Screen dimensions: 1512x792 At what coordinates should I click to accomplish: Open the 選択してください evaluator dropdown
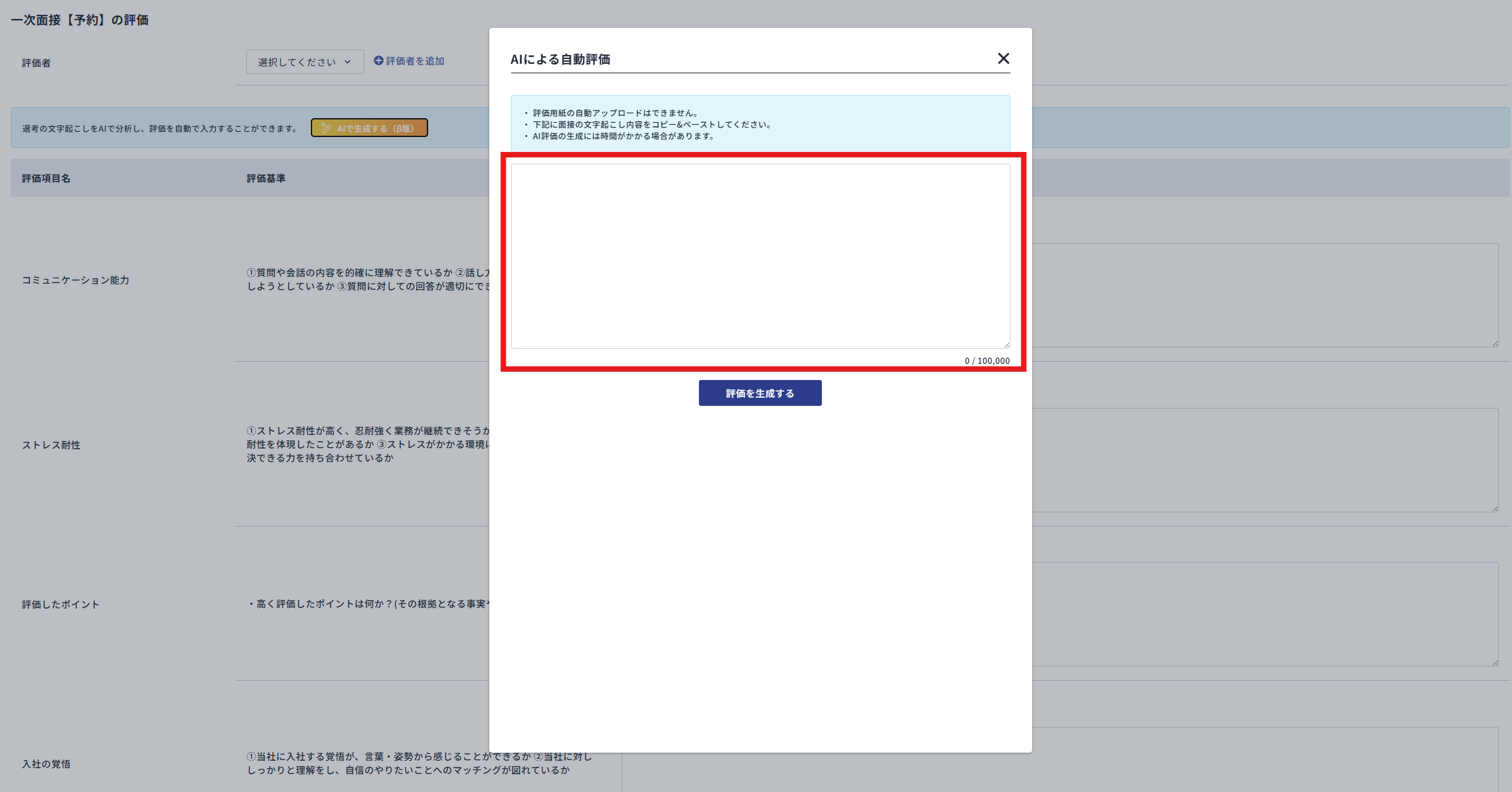[x=305, y=62]
